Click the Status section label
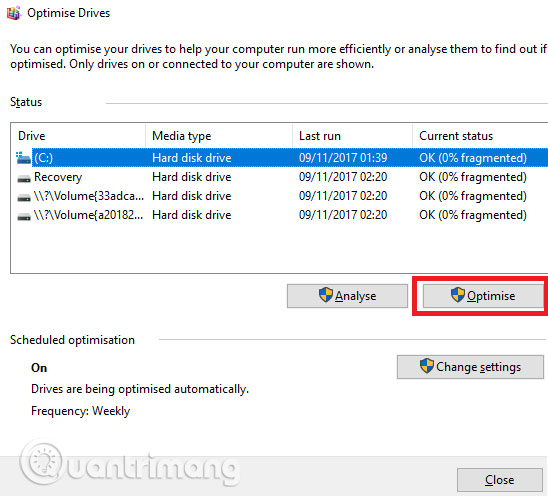Screen dimensions: 548x496 [26, 102]
